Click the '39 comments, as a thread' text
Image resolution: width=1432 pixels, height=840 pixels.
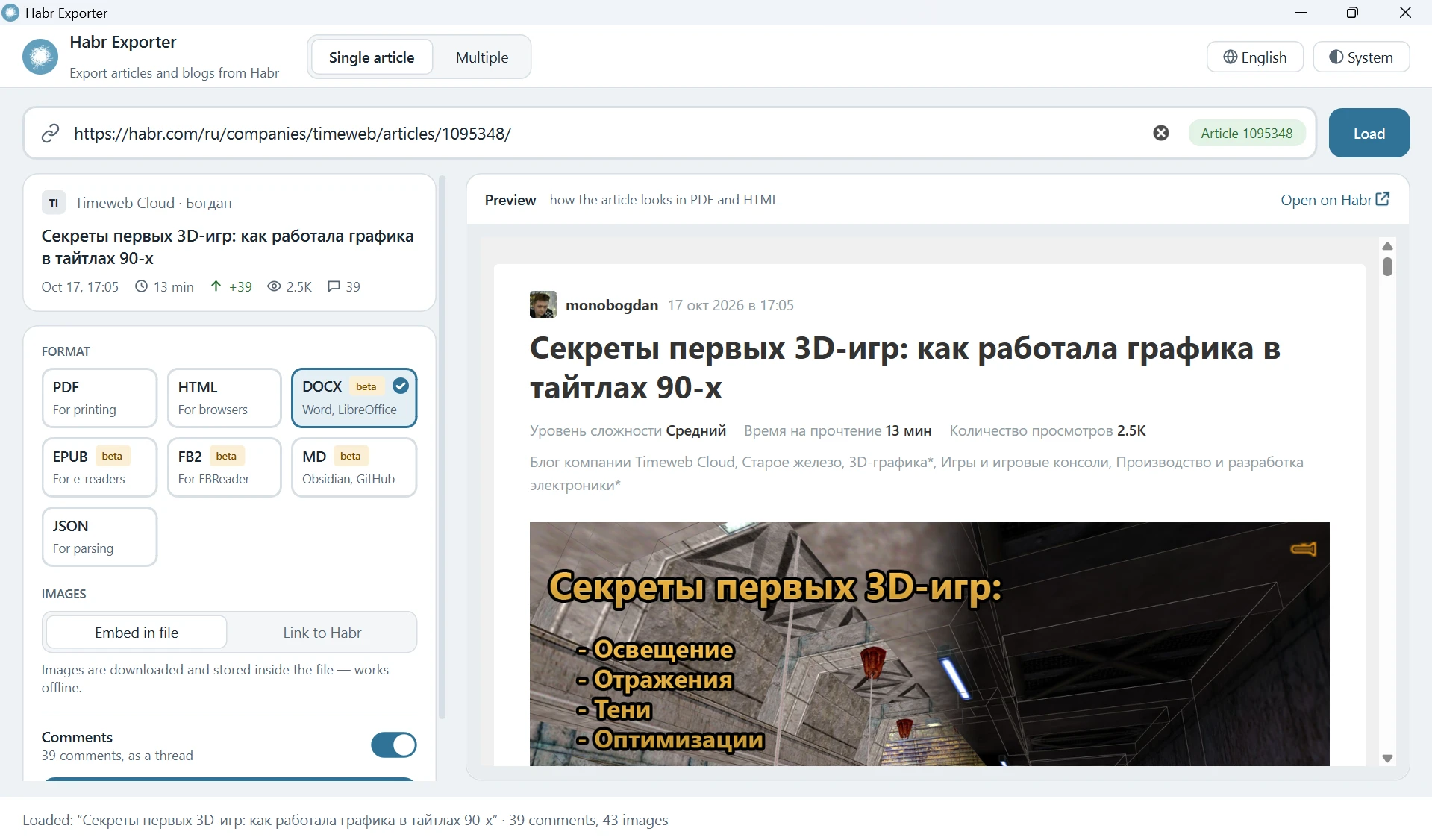click(117, 756)
